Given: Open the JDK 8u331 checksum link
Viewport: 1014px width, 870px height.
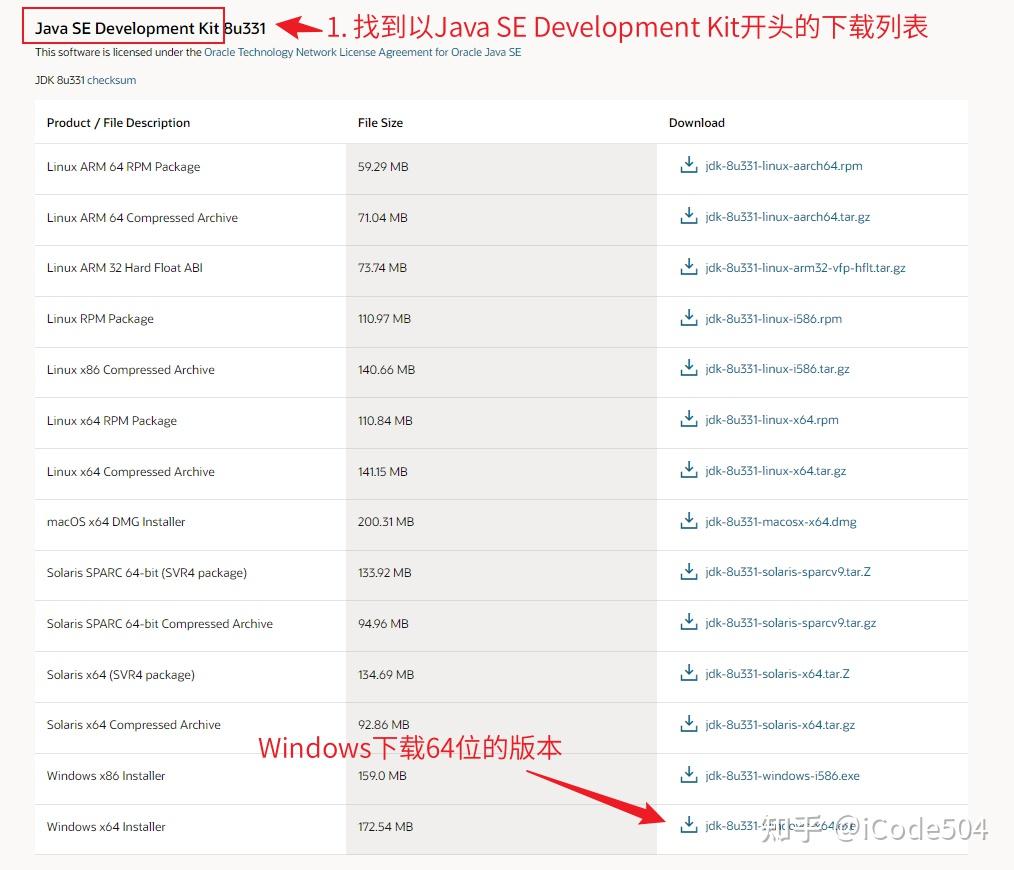Looking at the screenshot, I should 111,80.
